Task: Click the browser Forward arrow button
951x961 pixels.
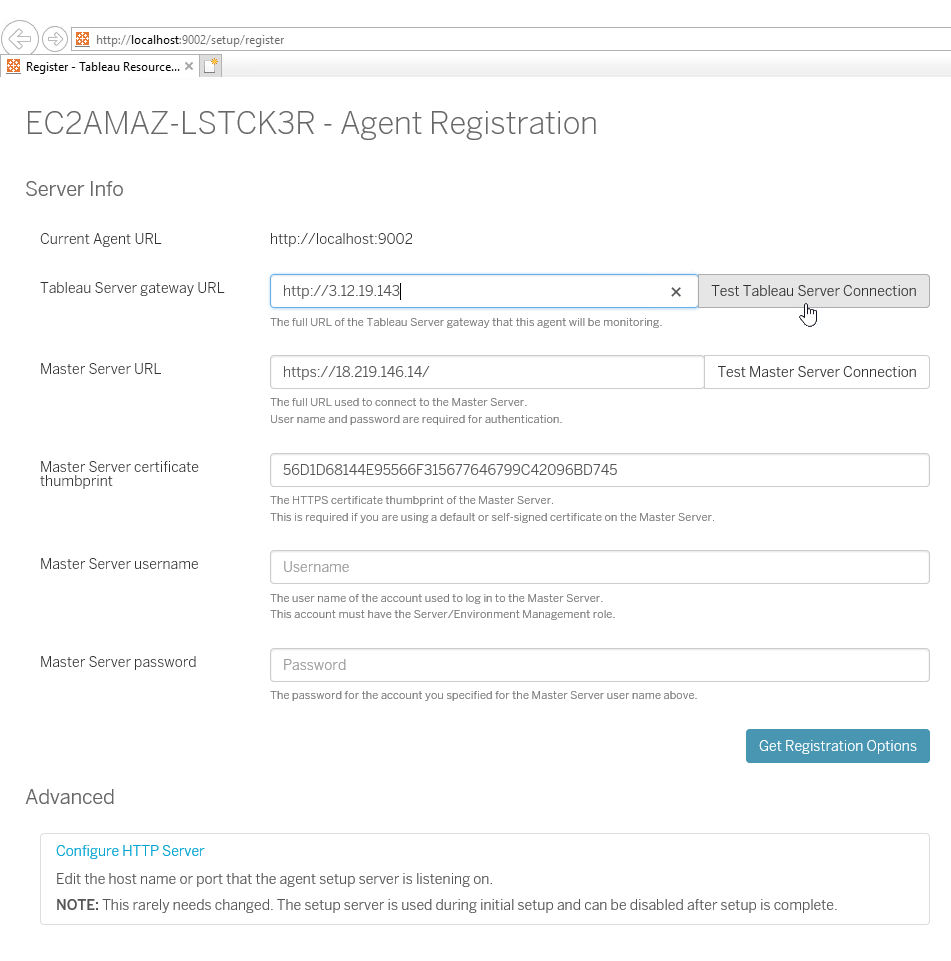Action: coord(54,40)
